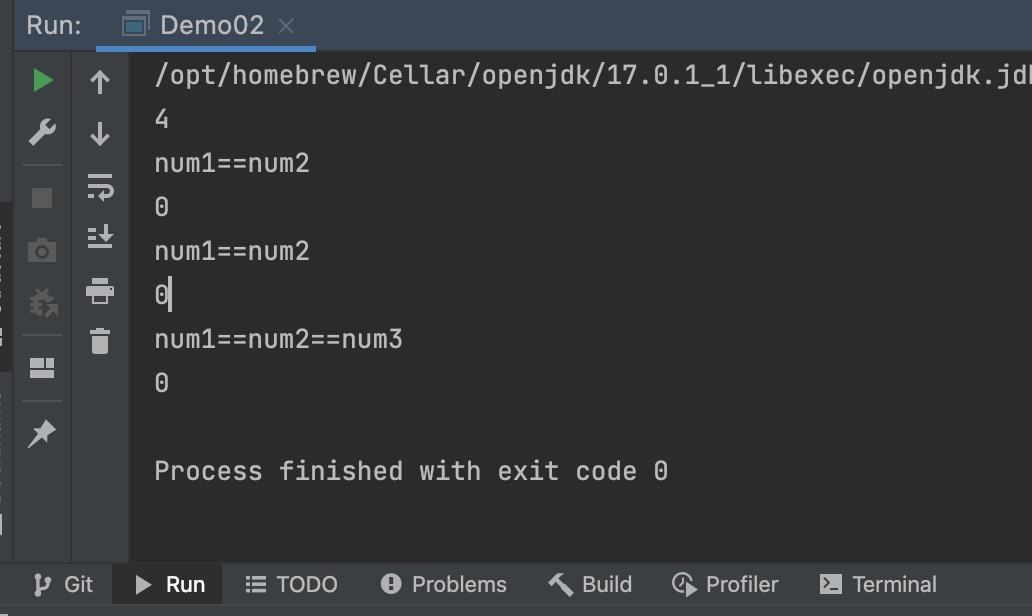Switch to the TODO tool window
The height and width of the screenshot is (616, 1032).
pyautogui.click(x=291, y=584)
